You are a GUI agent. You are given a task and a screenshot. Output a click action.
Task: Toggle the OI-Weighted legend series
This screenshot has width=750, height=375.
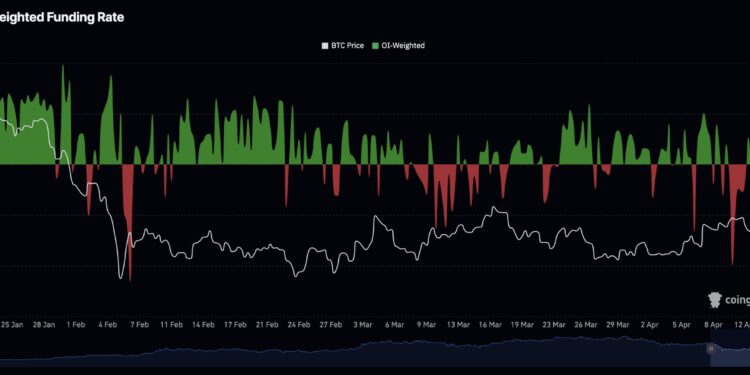click(398, 46)
